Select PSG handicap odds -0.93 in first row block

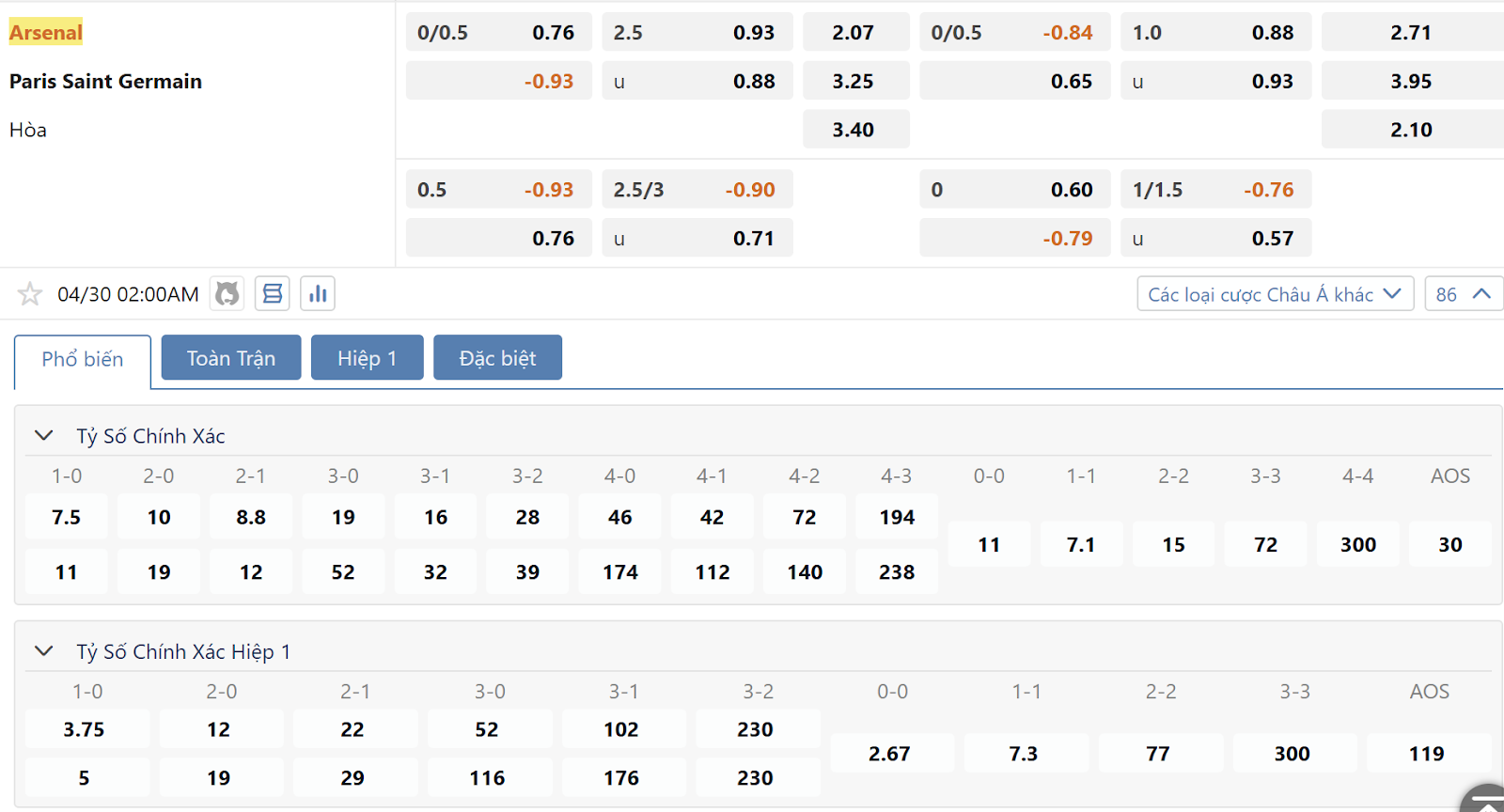499,81
